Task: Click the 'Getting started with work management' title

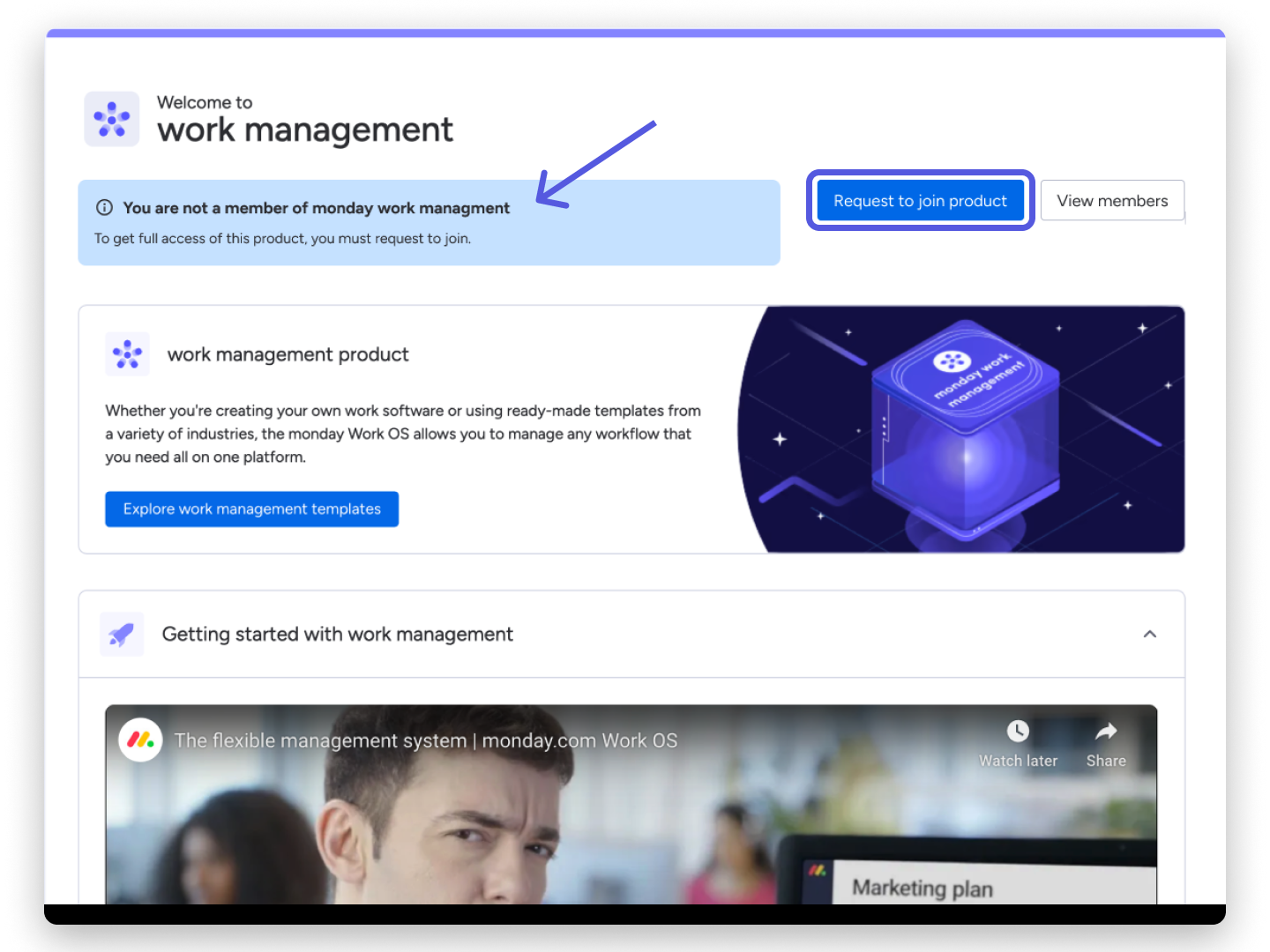Action: [x=337, y=634]
